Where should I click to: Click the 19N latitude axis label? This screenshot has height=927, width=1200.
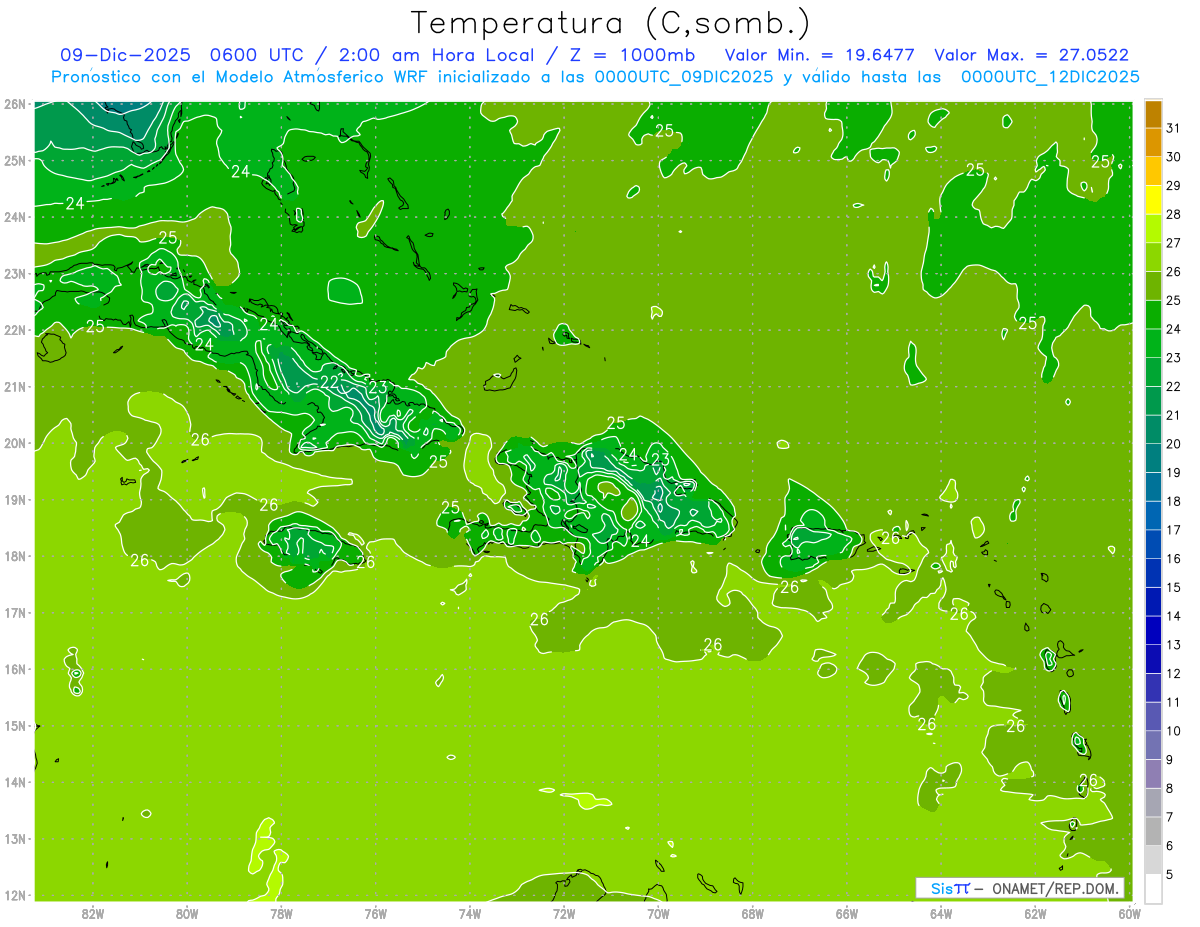[x=14, y=500]
